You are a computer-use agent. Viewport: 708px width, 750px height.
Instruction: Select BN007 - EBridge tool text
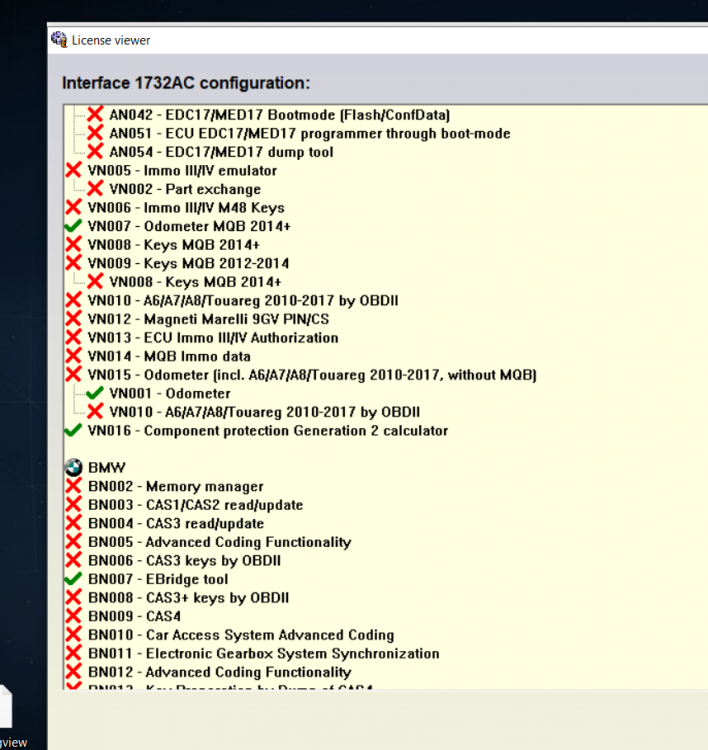pos(158,579)
